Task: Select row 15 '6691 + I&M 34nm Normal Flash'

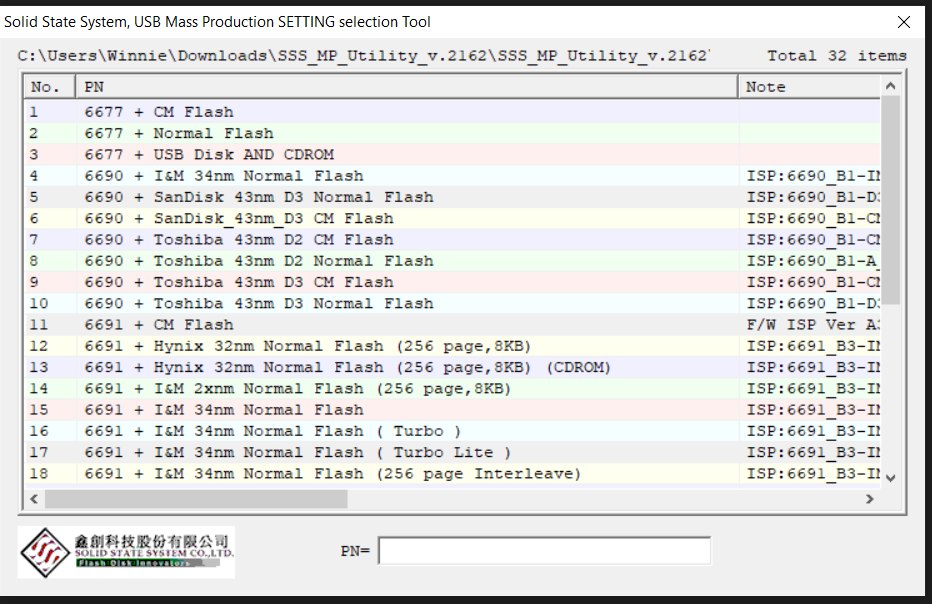Action: click(x=453, y=410)
